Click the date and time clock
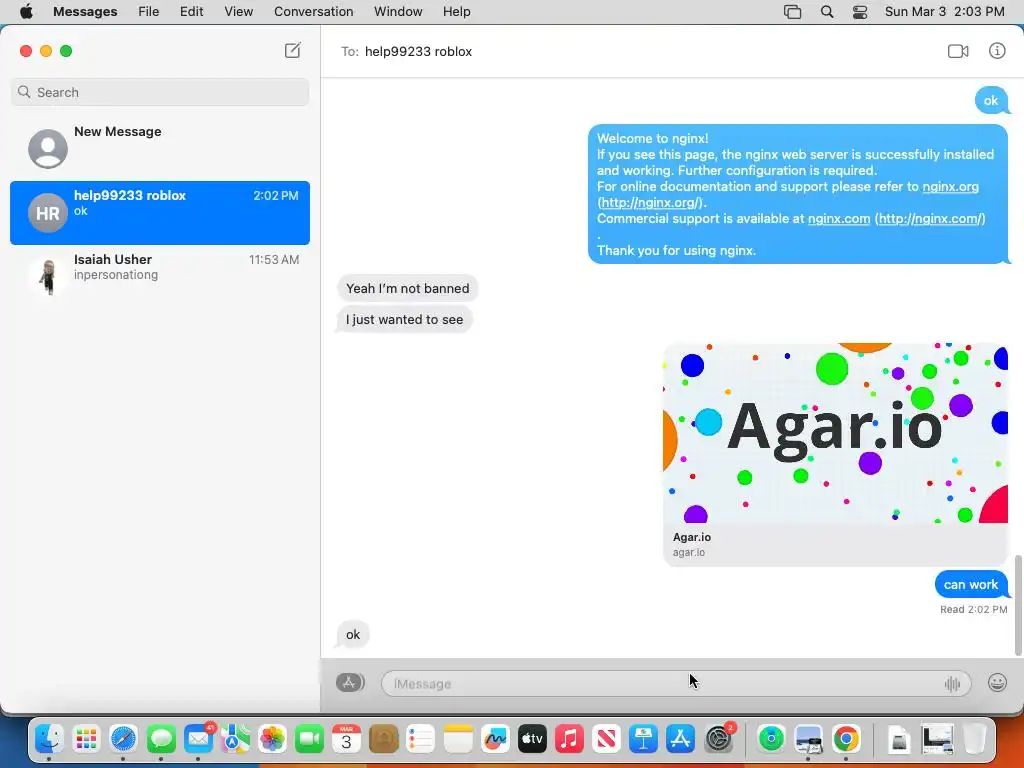Screen dimensions: 1024x768 click(944, 12)
